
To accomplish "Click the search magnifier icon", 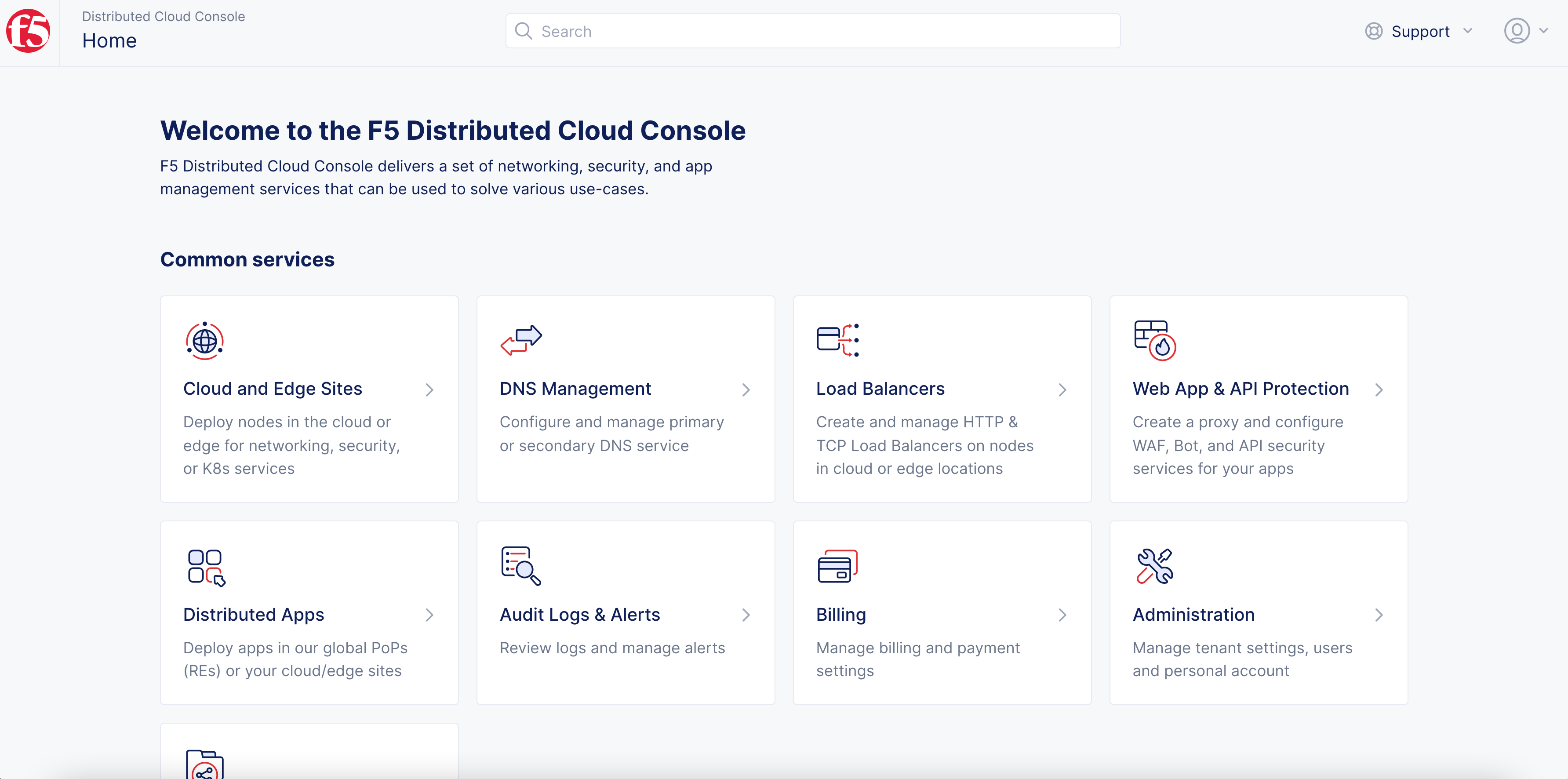I will point(524,31).
